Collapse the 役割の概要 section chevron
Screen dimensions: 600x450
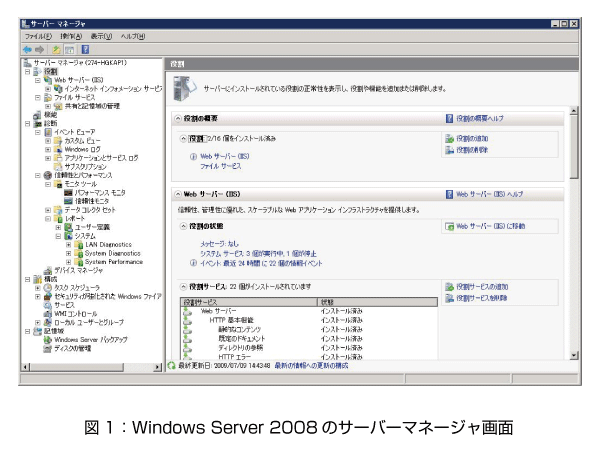click(x=178, y=119)
